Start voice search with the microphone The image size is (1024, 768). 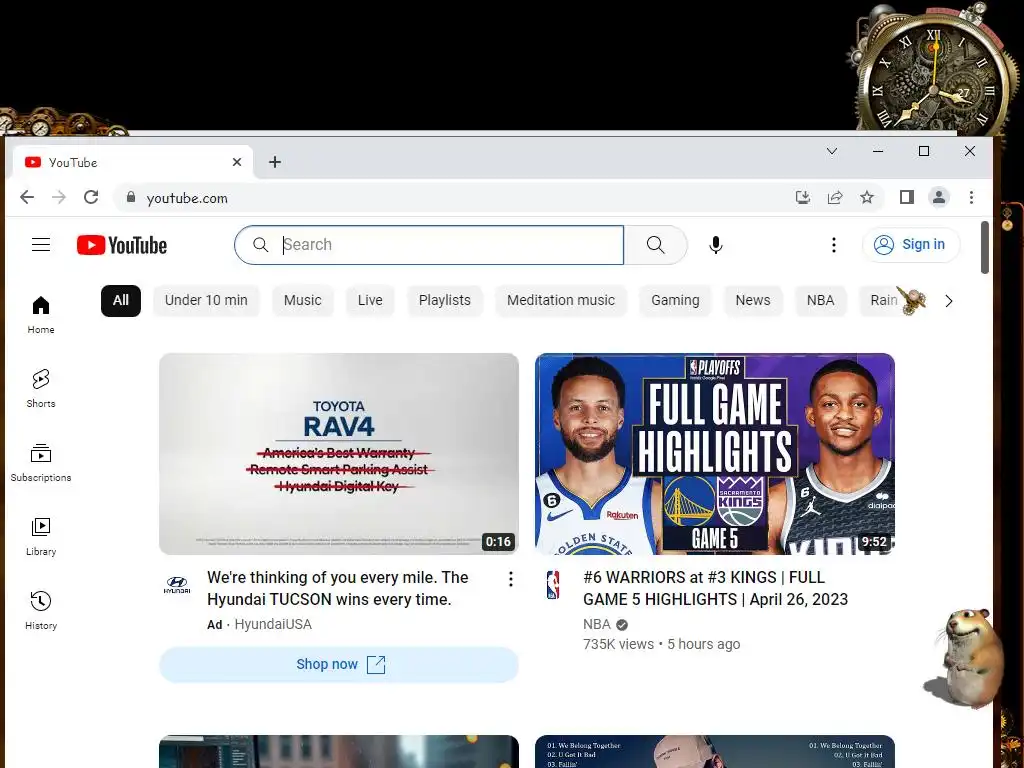click(x=716, y=245)
